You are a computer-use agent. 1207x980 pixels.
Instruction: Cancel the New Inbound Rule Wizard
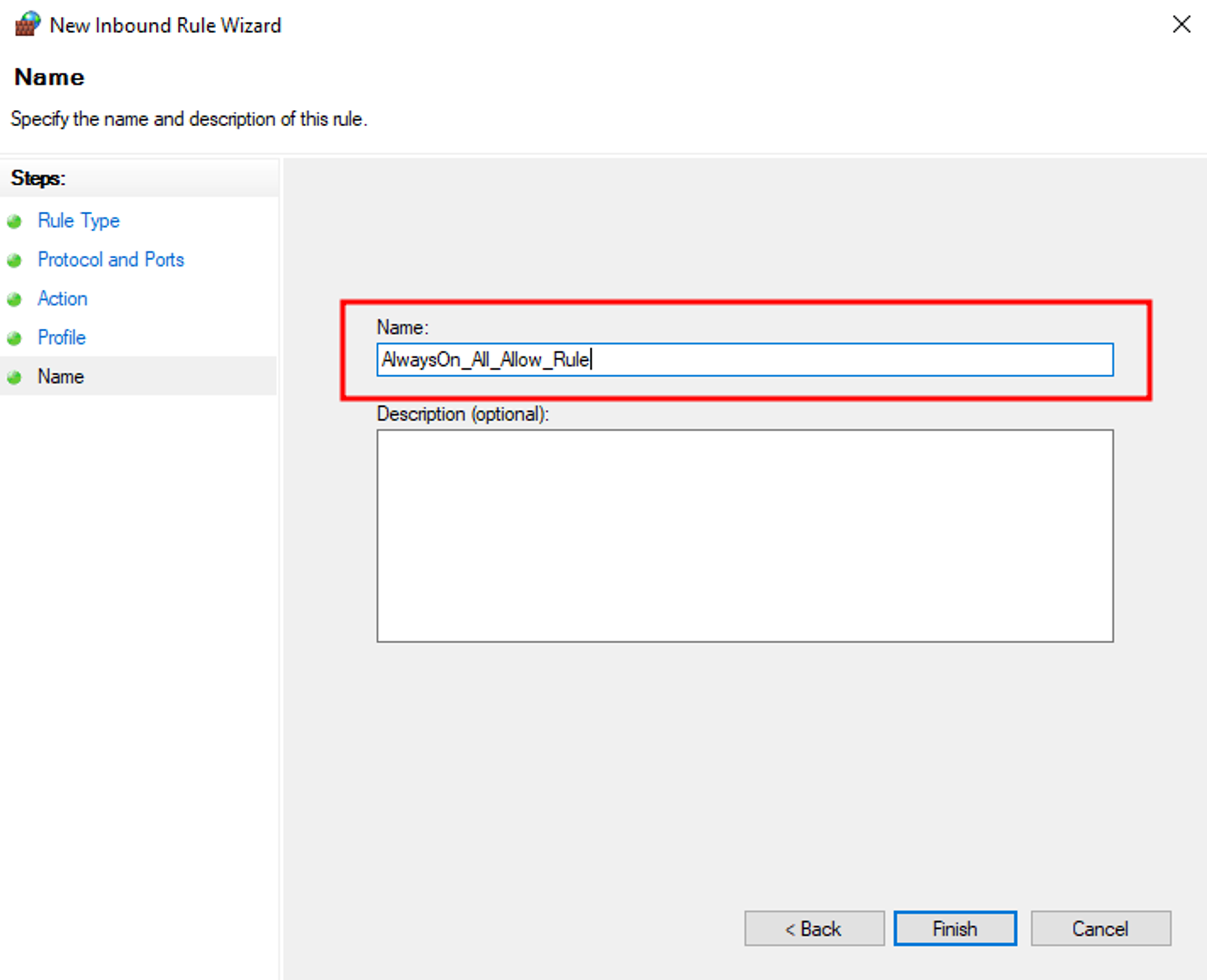tap(1100, 928)
